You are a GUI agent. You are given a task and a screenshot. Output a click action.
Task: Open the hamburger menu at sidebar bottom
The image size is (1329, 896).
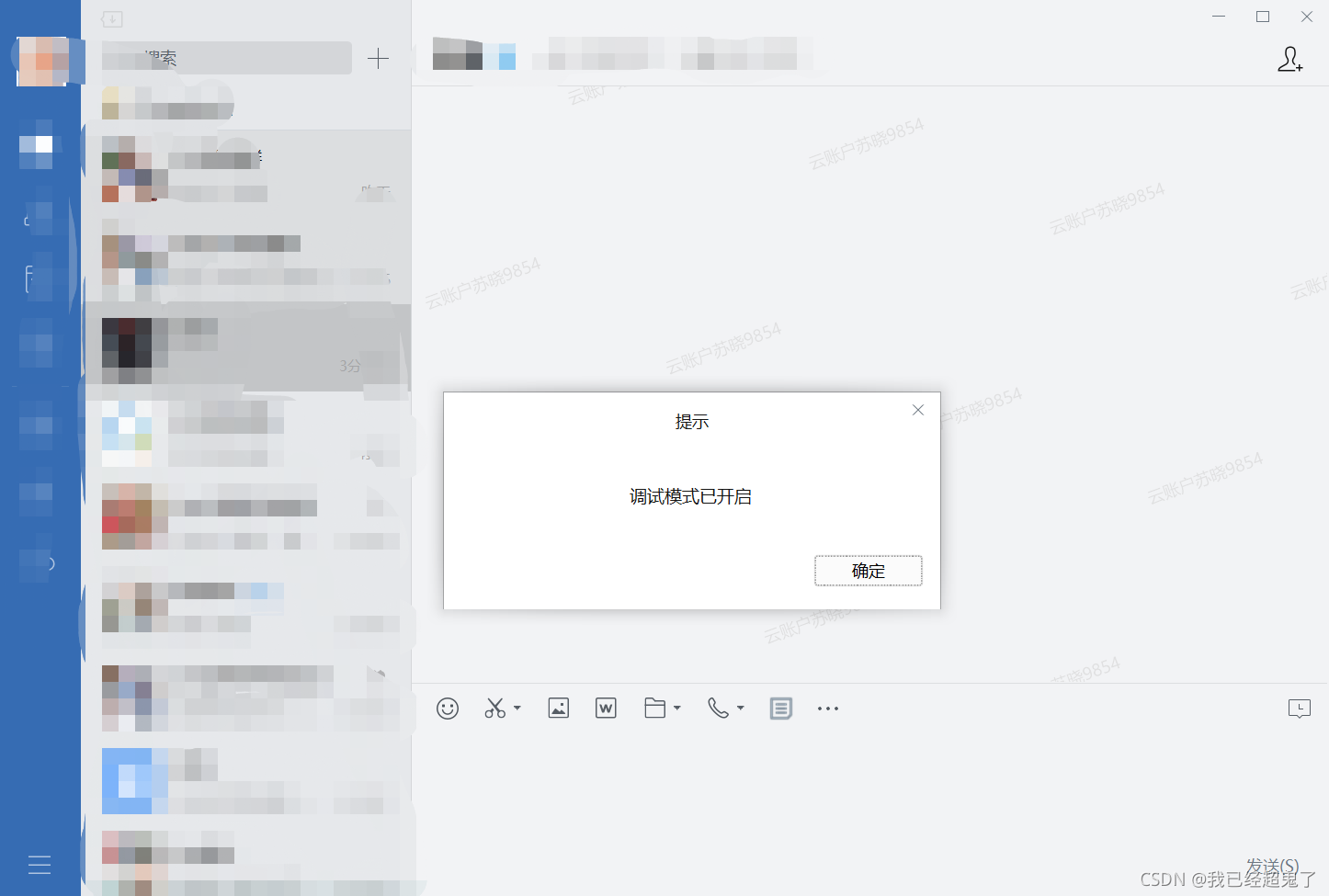coord(40,865)
